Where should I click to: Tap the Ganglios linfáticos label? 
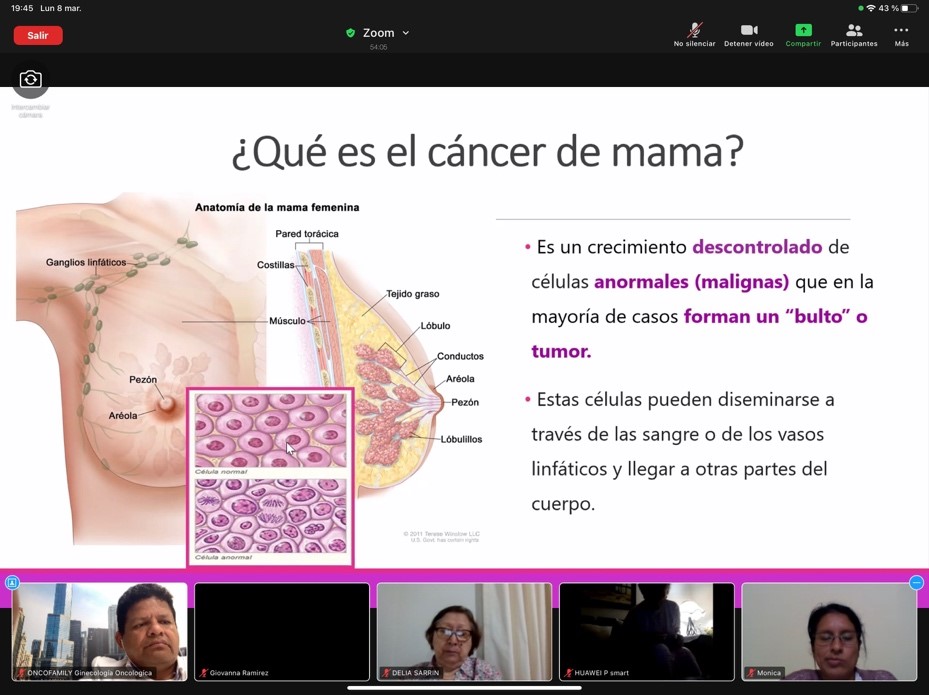pos(86,262)
